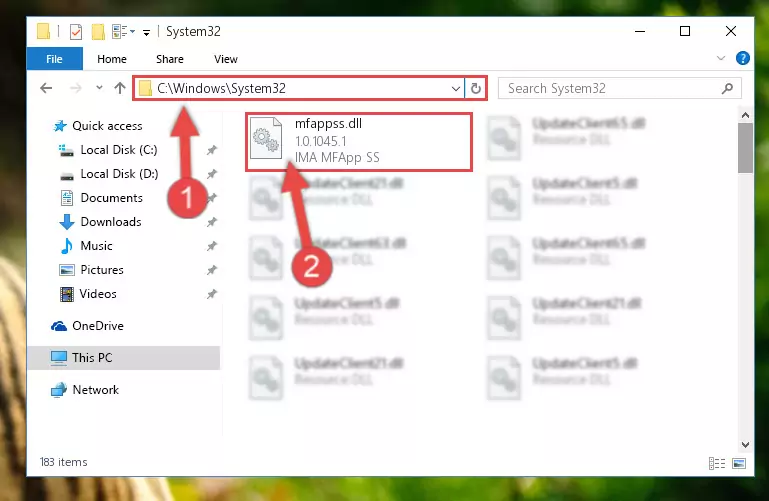Click the pin icon next to Videos
769x501 pixels.
pos(211,294)
